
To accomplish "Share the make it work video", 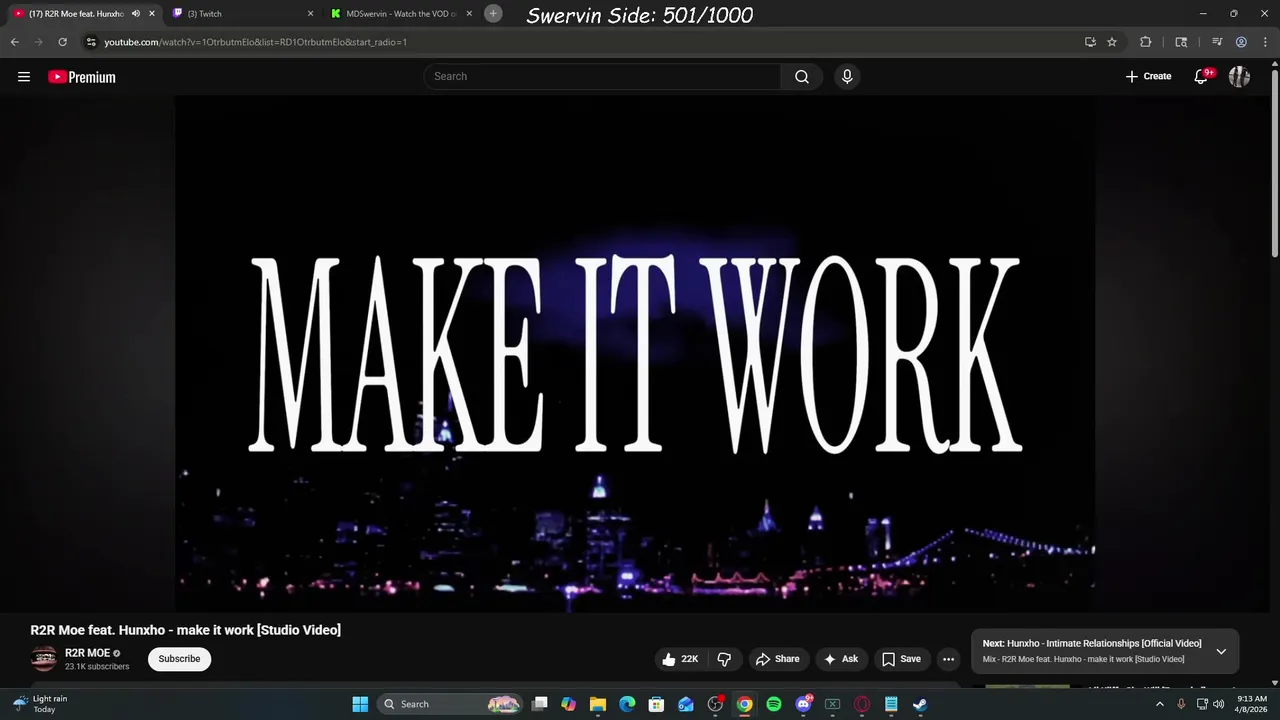I will 778,659.
